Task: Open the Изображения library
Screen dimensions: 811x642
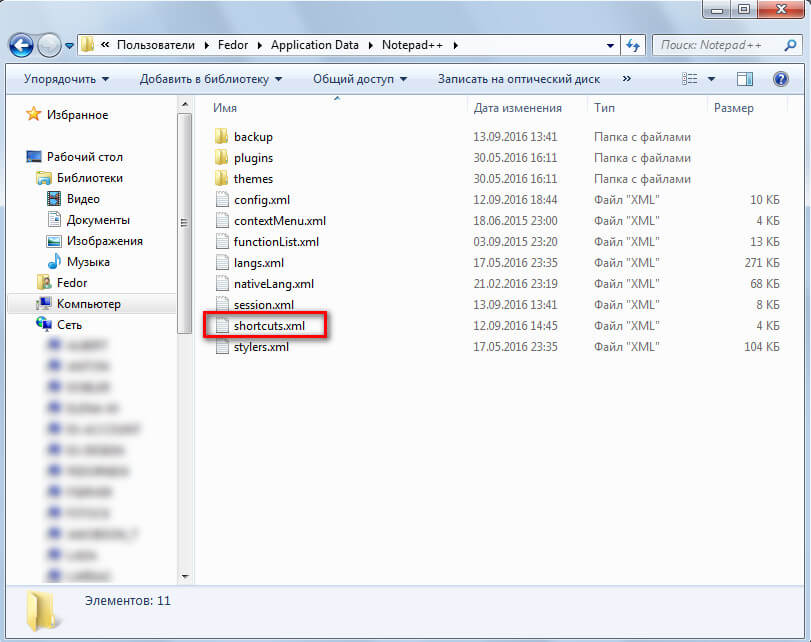Action: (x=104, y=241)
